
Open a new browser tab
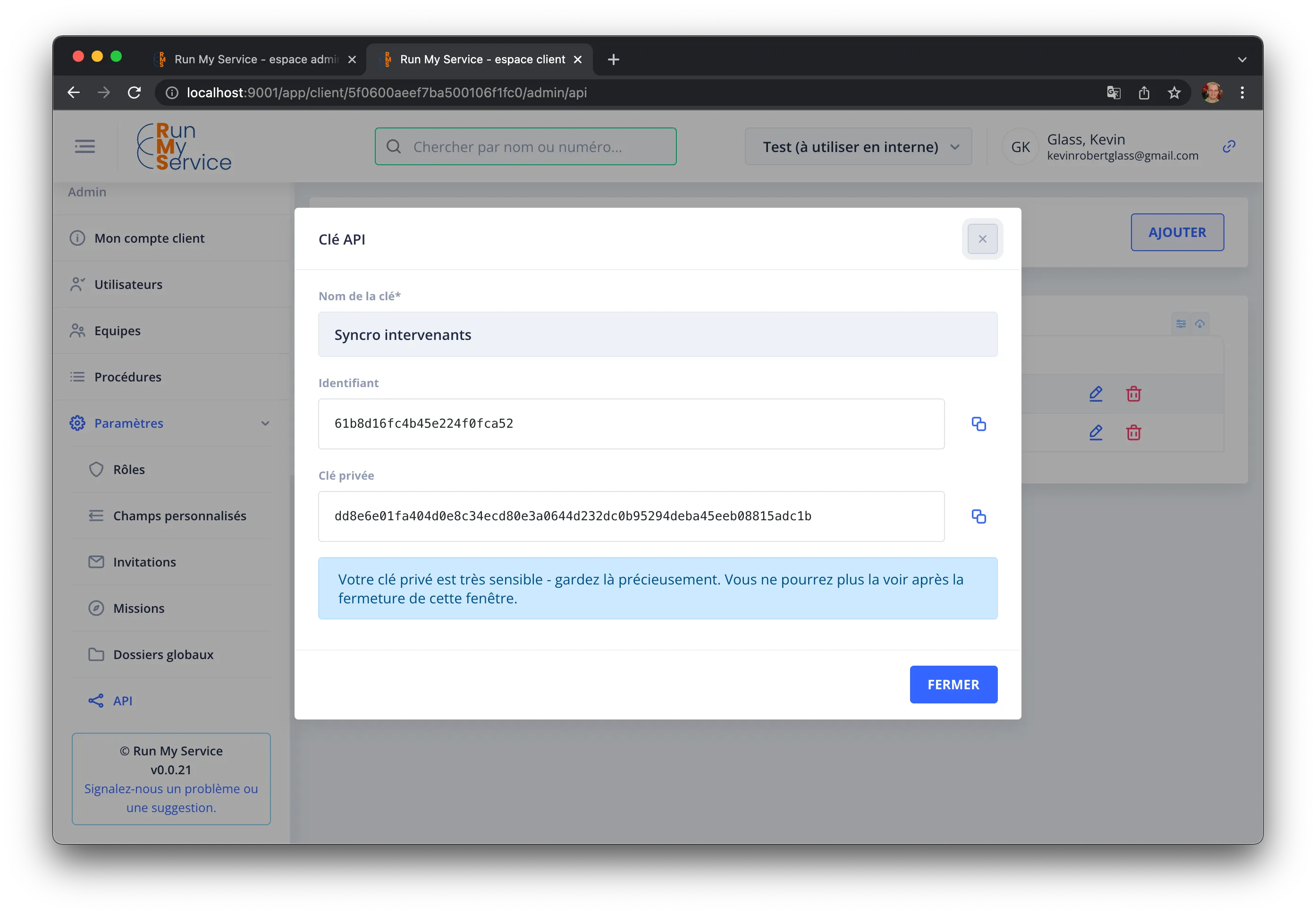coord(613,59)
